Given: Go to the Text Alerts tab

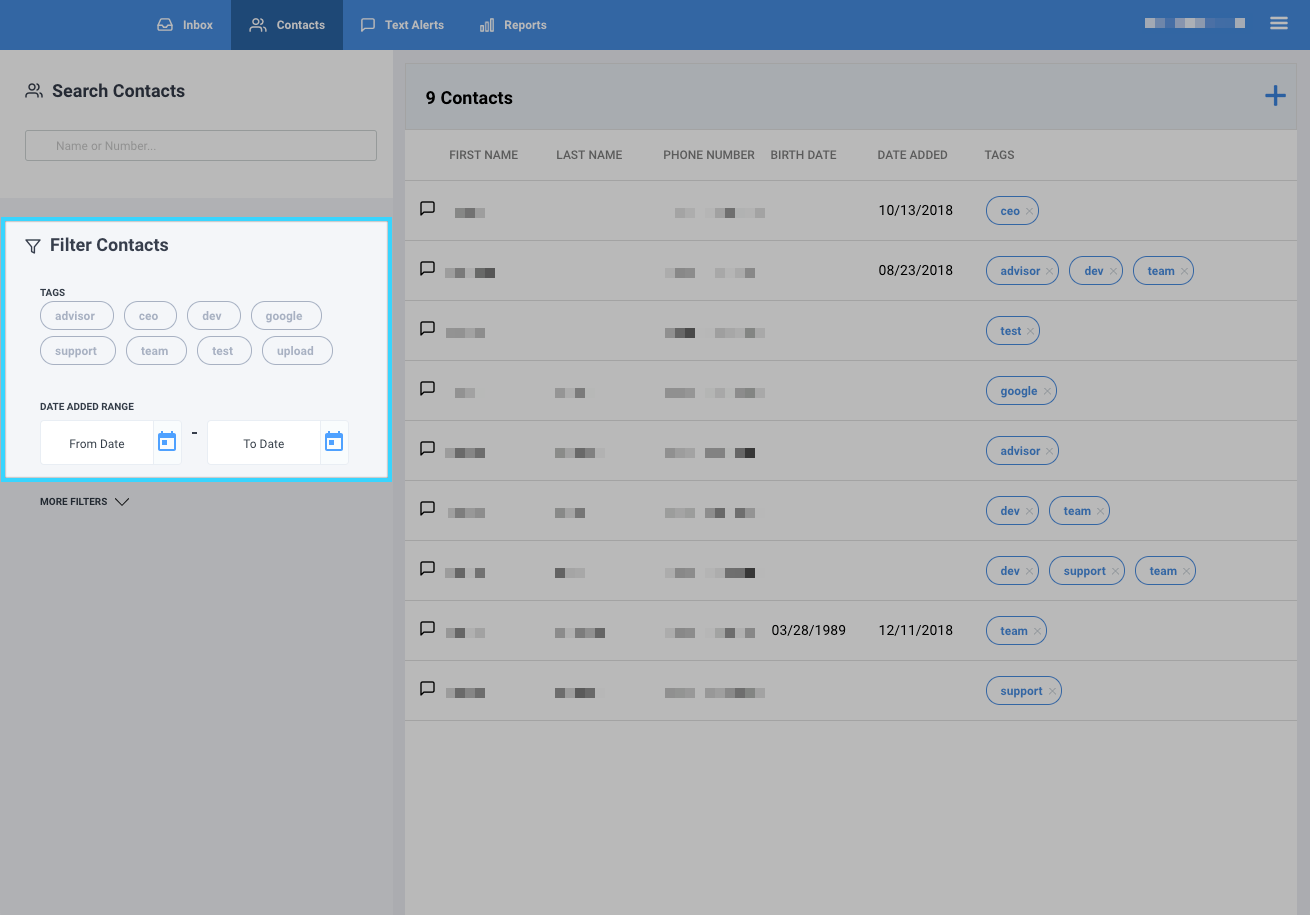Looking at the screenshot, I should 402,25.
